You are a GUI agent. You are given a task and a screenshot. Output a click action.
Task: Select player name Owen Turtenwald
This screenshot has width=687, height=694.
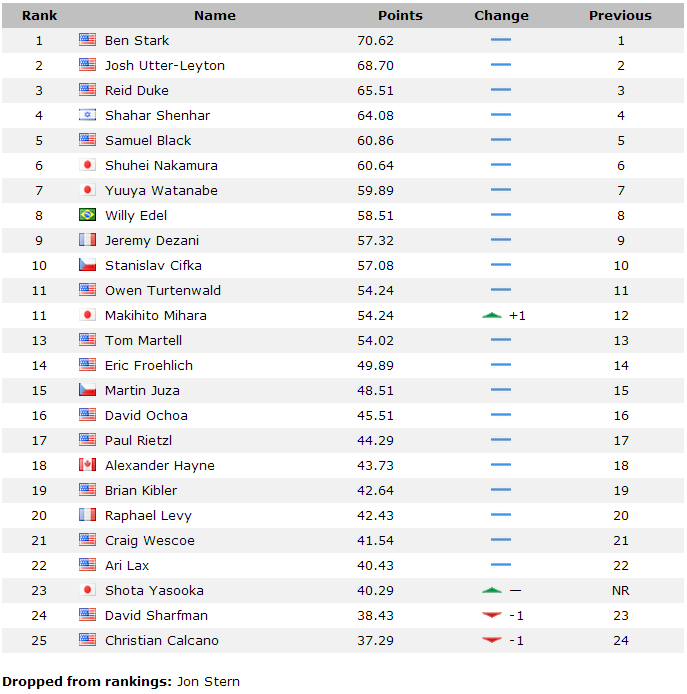[162, 290]
